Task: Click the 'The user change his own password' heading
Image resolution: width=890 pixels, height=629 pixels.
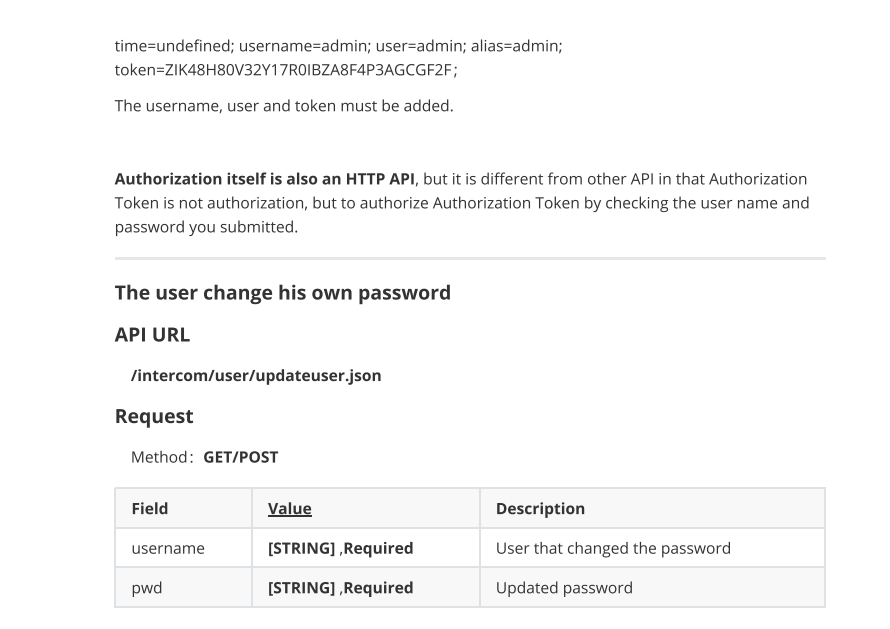Action: pyautogui.click(x=283, y=293)
